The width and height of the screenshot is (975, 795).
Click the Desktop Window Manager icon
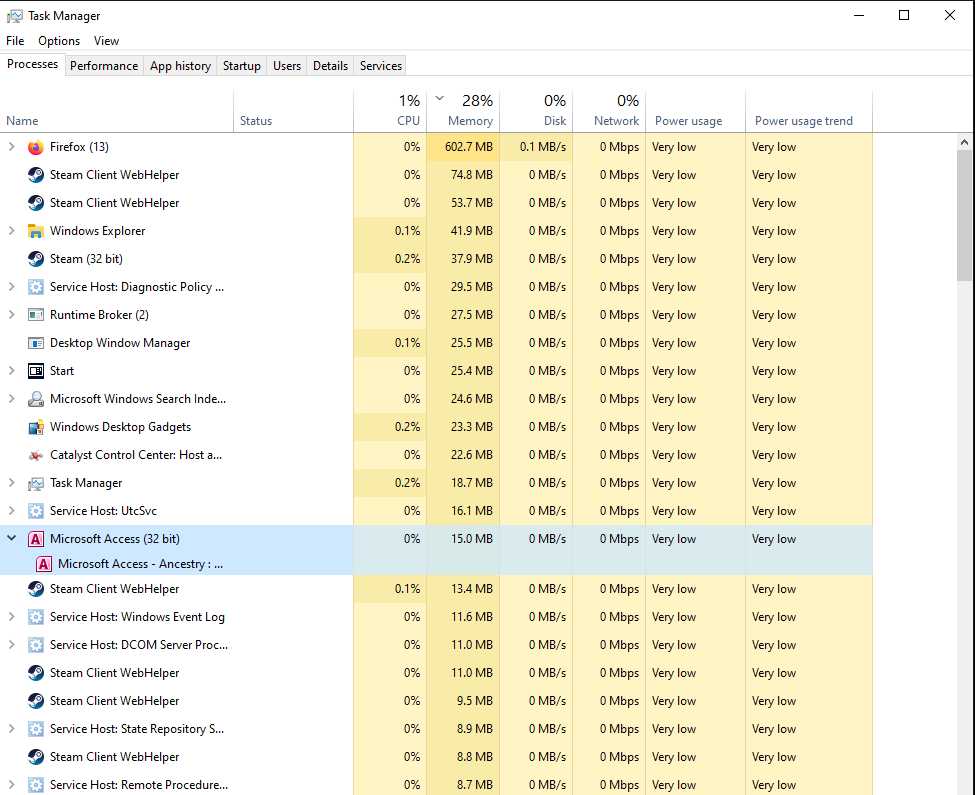point(35,343)
